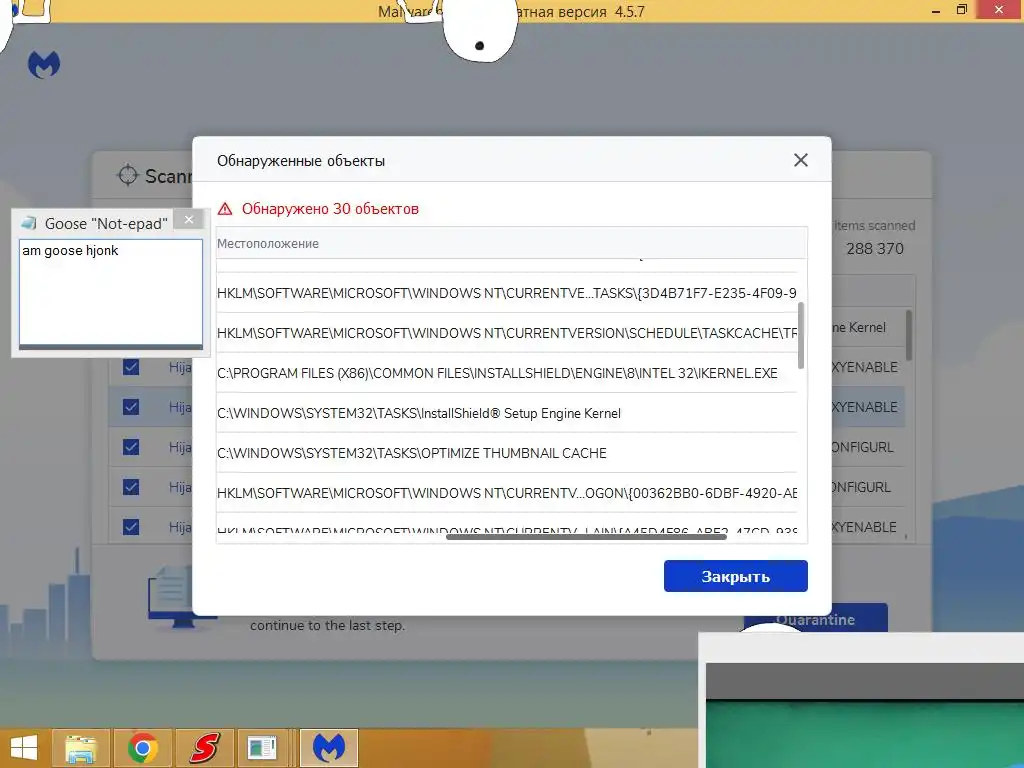Toggle the bottom Hija row checkbox (XYENABLE)
The image size is (1024, 768).
(131, 526)
